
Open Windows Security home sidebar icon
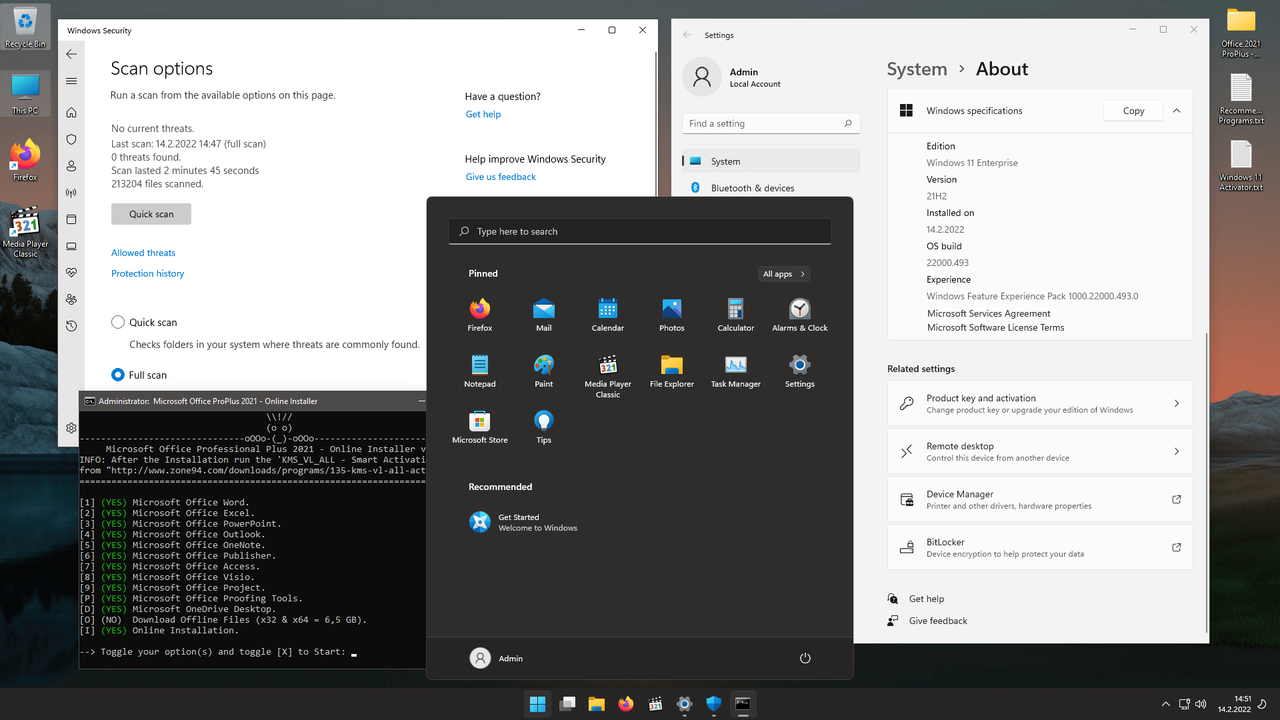[71, 113]
